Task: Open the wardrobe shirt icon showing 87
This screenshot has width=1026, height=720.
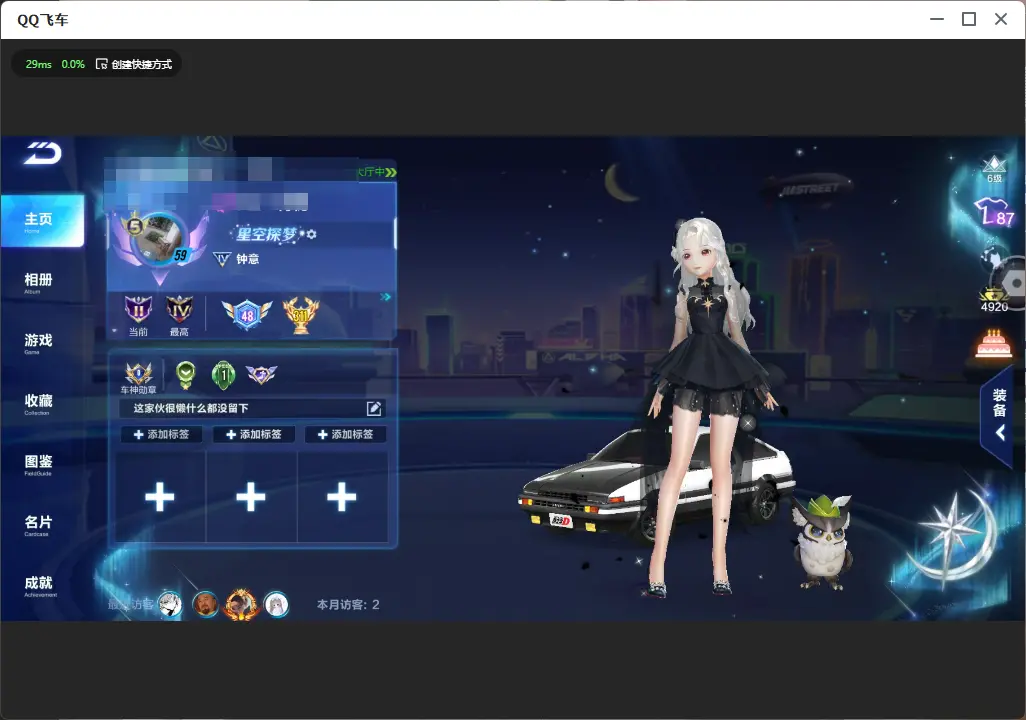Action: coord(994,212)
